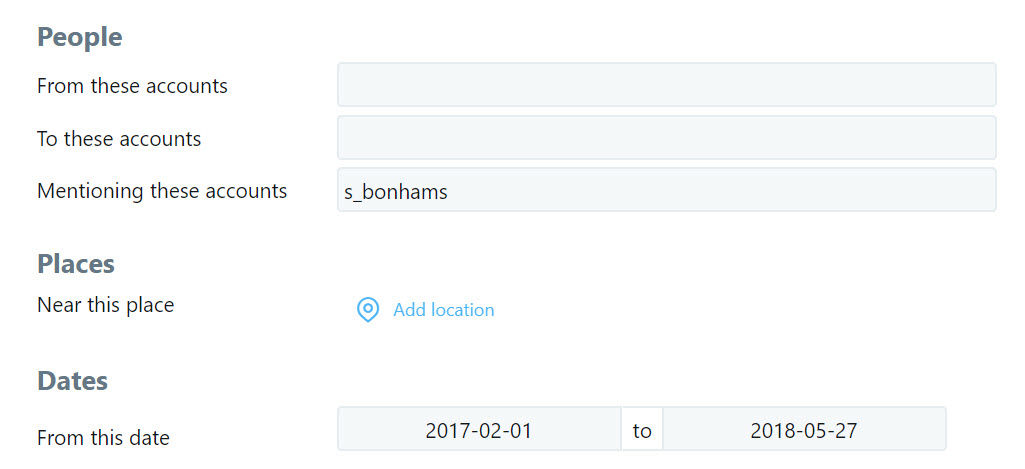Select the Mentioning these accounts field
1025x469 pixels.
tap(667, 190)
